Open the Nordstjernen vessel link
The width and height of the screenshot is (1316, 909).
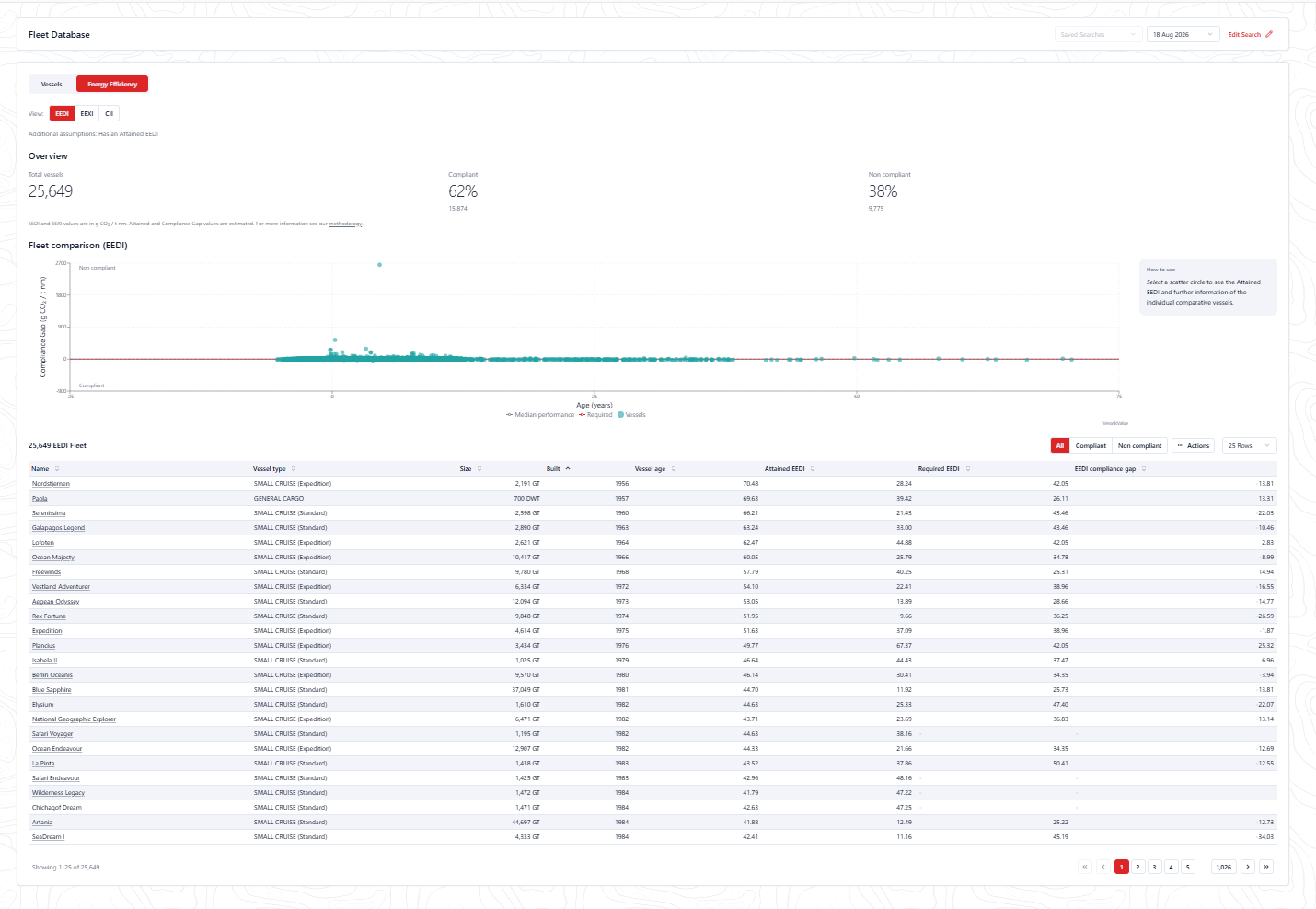click(x=51, y=484)
